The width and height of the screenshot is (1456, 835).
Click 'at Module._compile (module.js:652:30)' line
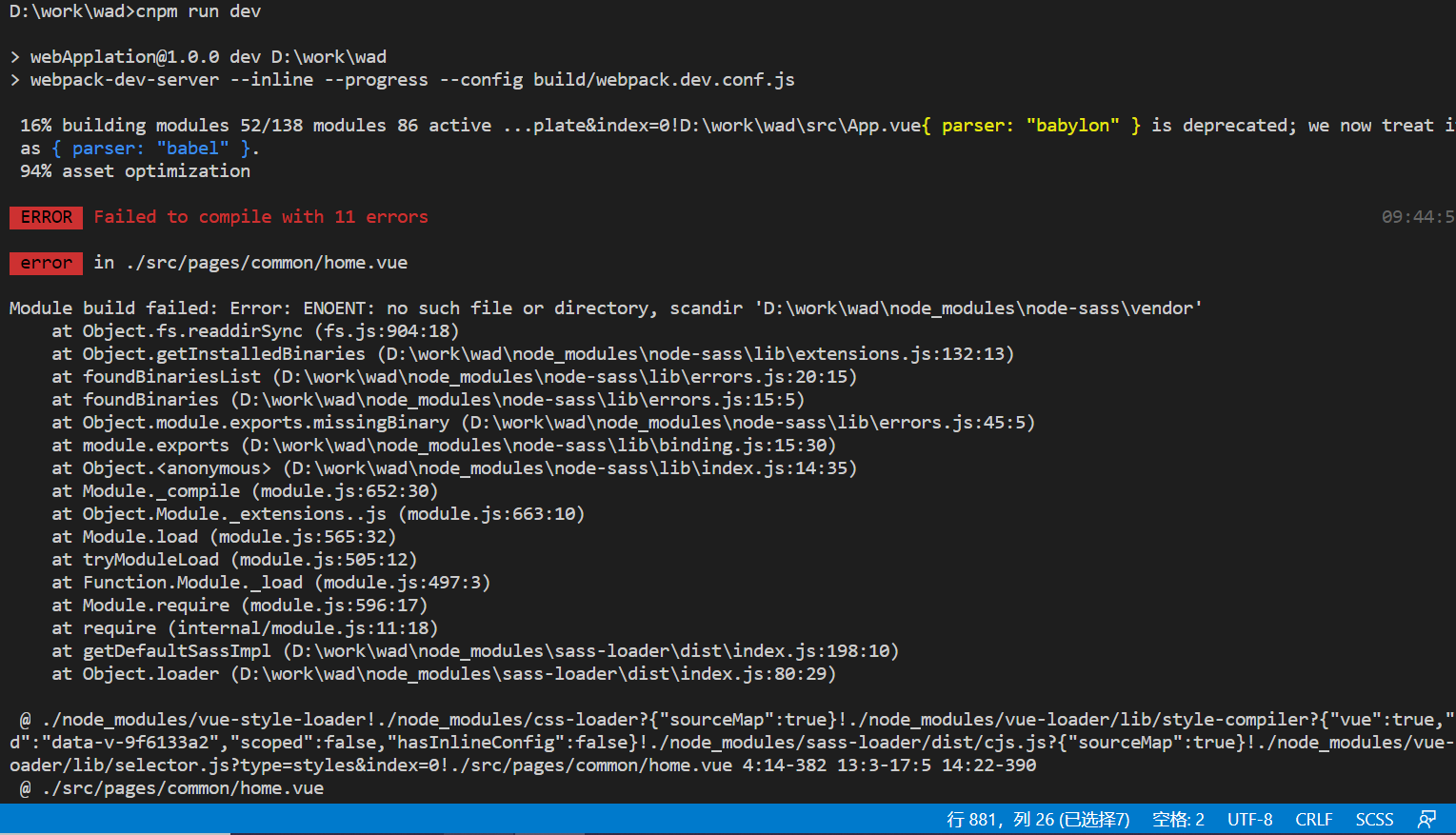[x=245, y=491]
